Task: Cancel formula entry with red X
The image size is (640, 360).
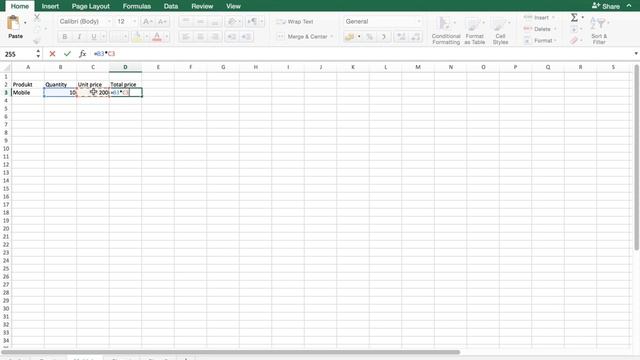Action: pos(52,53)
